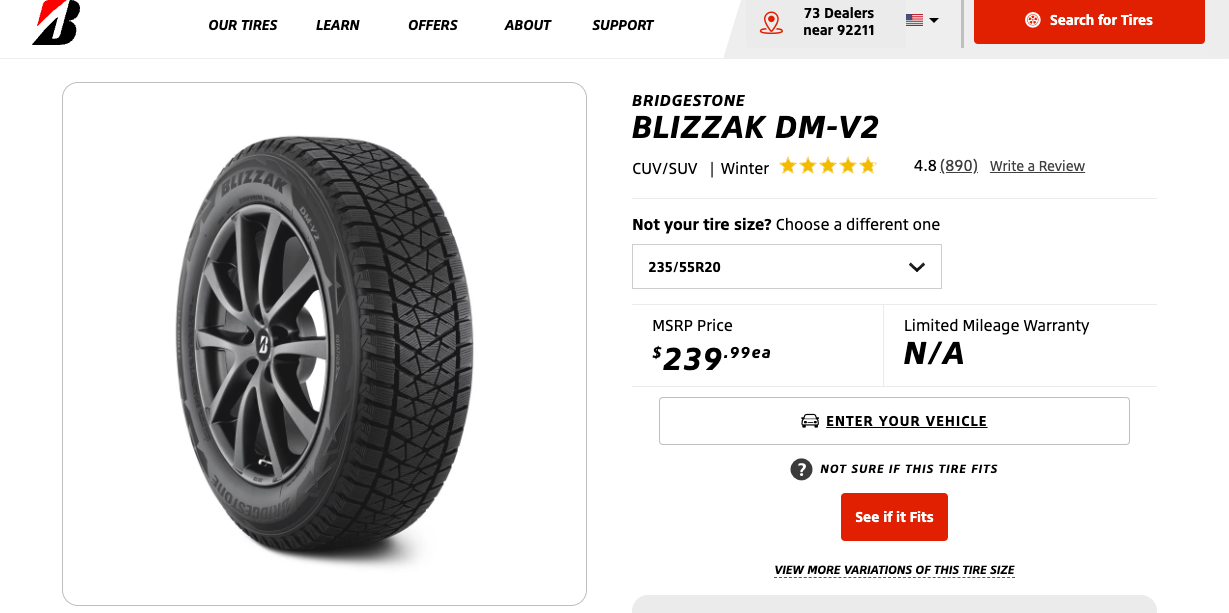Image resolution: width=1229 pixels, height=613 pixels.
Task: Click the car icon beside Enter Your Vehicle
Action: coord(810,421)
